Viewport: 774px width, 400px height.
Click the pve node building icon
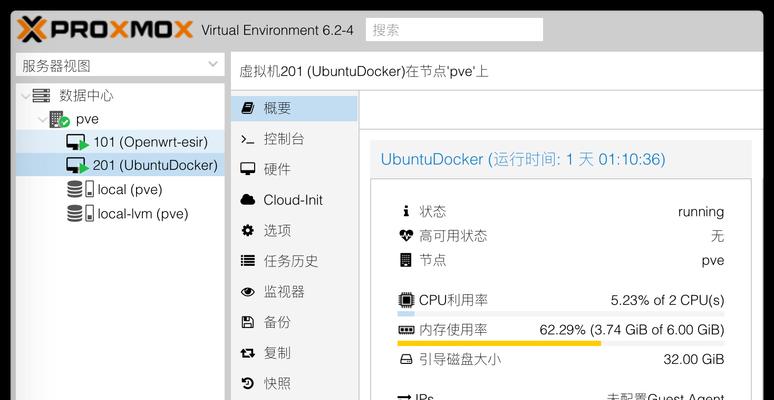point(59,120)
